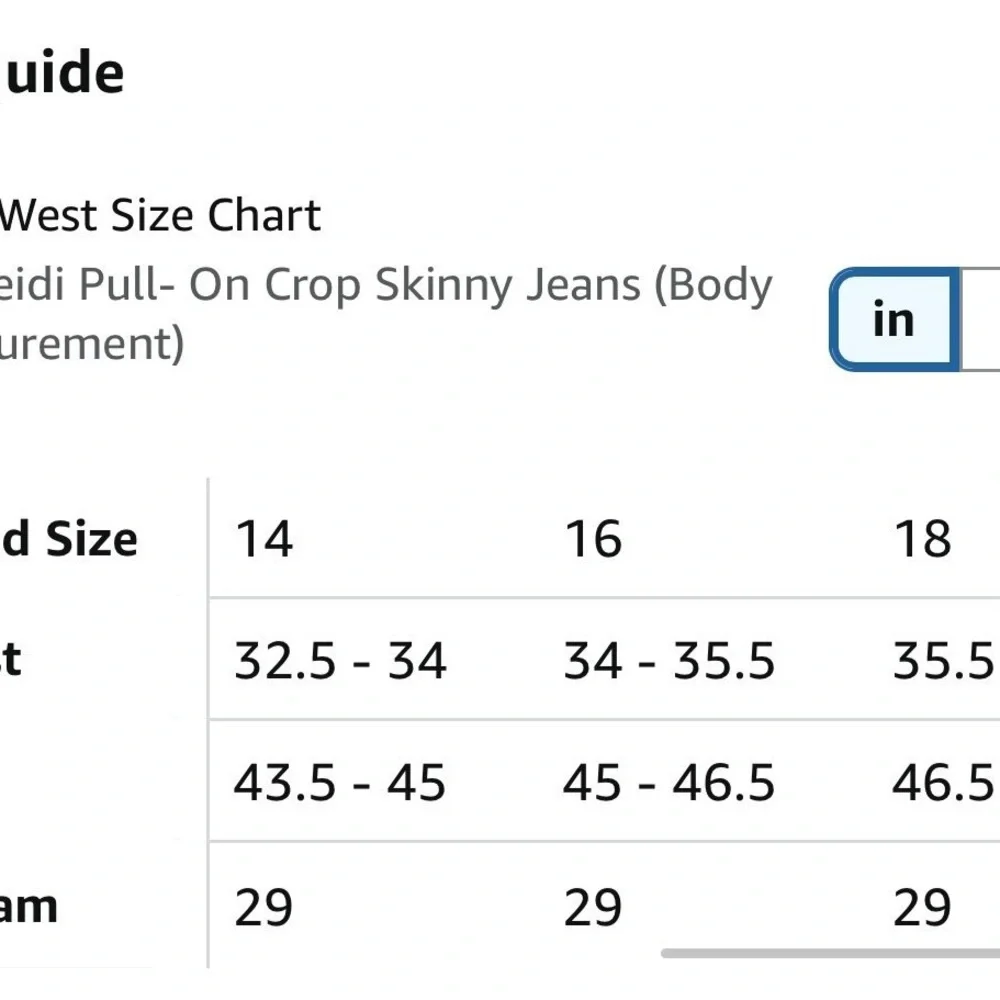Click the Inseam row header label
Screen dimensions: 1000x1000
tap(28, 908)
